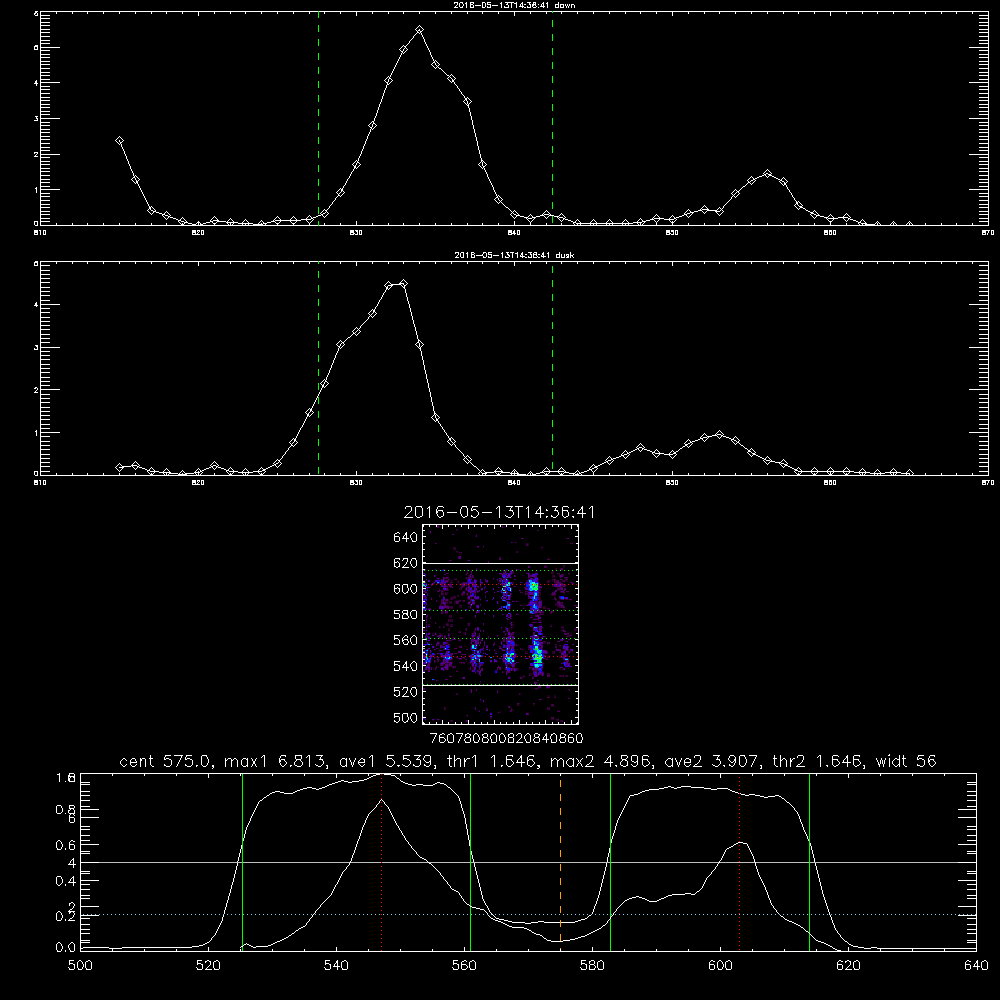Click heatmap y-axis label '620'
Image resolution: width=1000 pixels, height=1000 pixels.
point(405,563)
